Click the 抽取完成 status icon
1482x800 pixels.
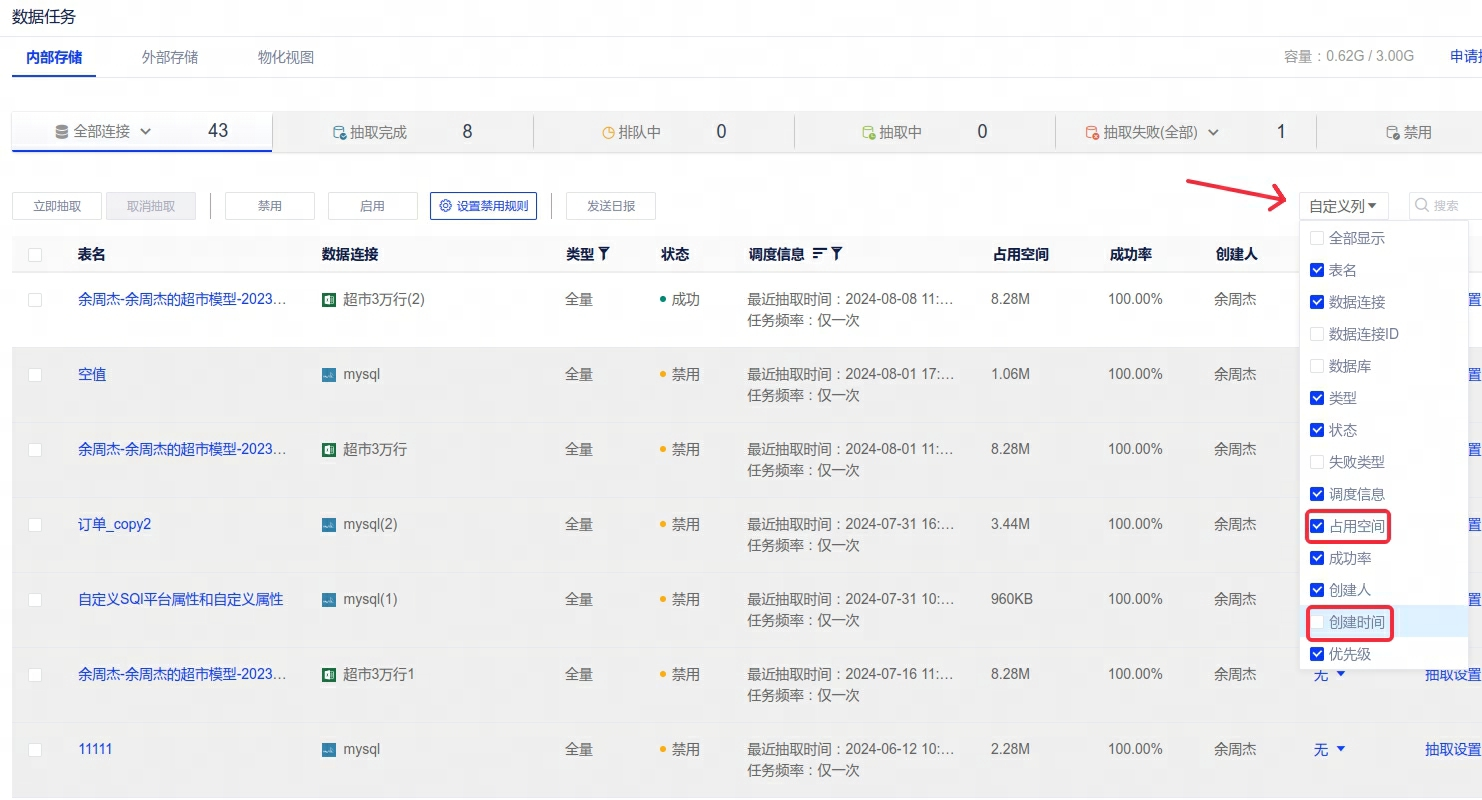coord(339,132)
